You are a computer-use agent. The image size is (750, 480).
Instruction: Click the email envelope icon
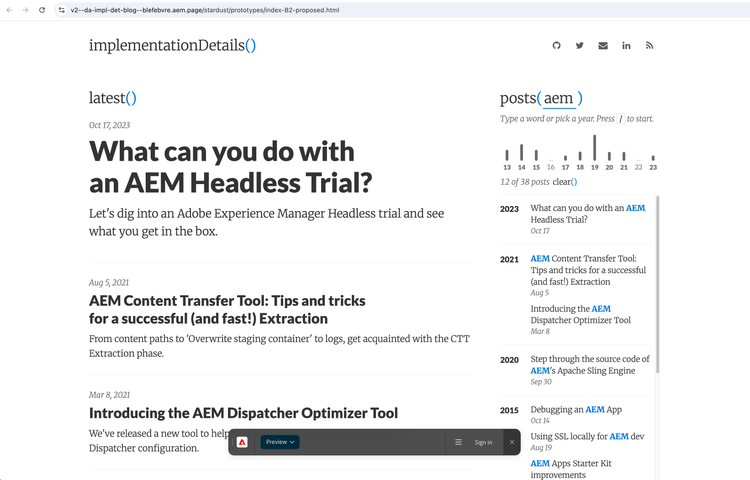(603, 45)
